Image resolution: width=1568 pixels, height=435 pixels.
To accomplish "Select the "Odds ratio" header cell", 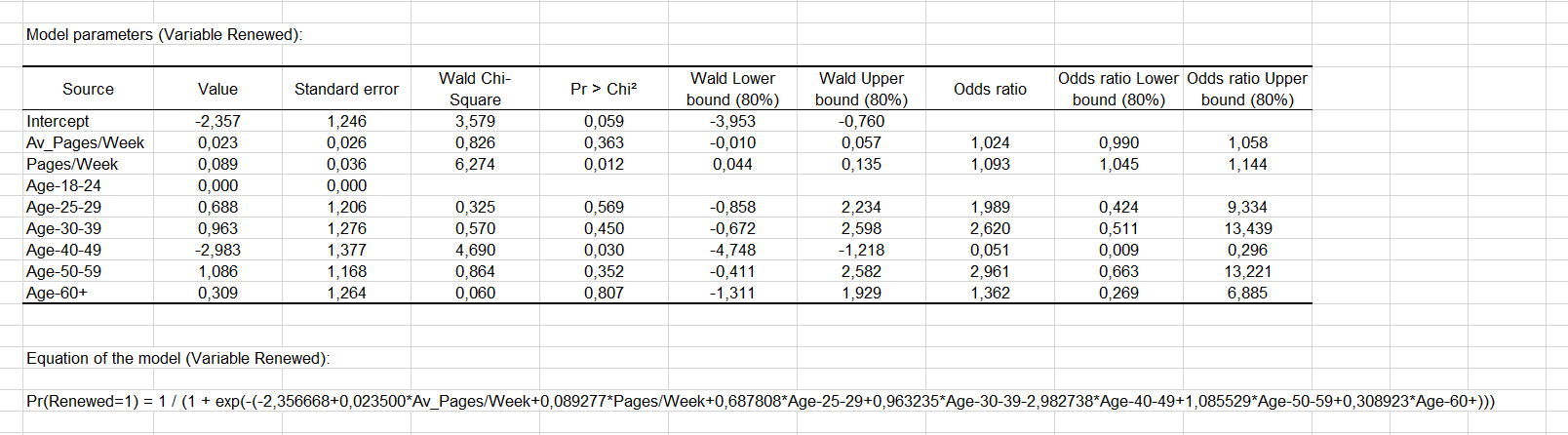I will click(x=990, y=89).
